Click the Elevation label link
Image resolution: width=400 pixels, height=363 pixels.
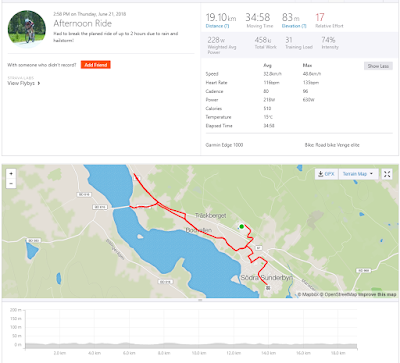tap(294, 26)
